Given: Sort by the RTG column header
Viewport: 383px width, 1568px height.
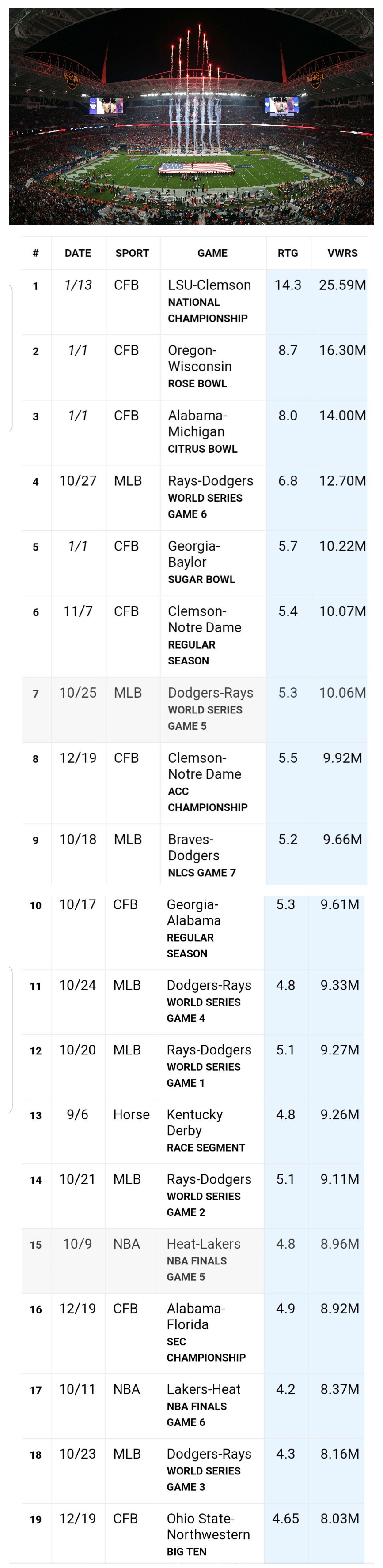Looking at the screenshot, I should tap(288, 253).
